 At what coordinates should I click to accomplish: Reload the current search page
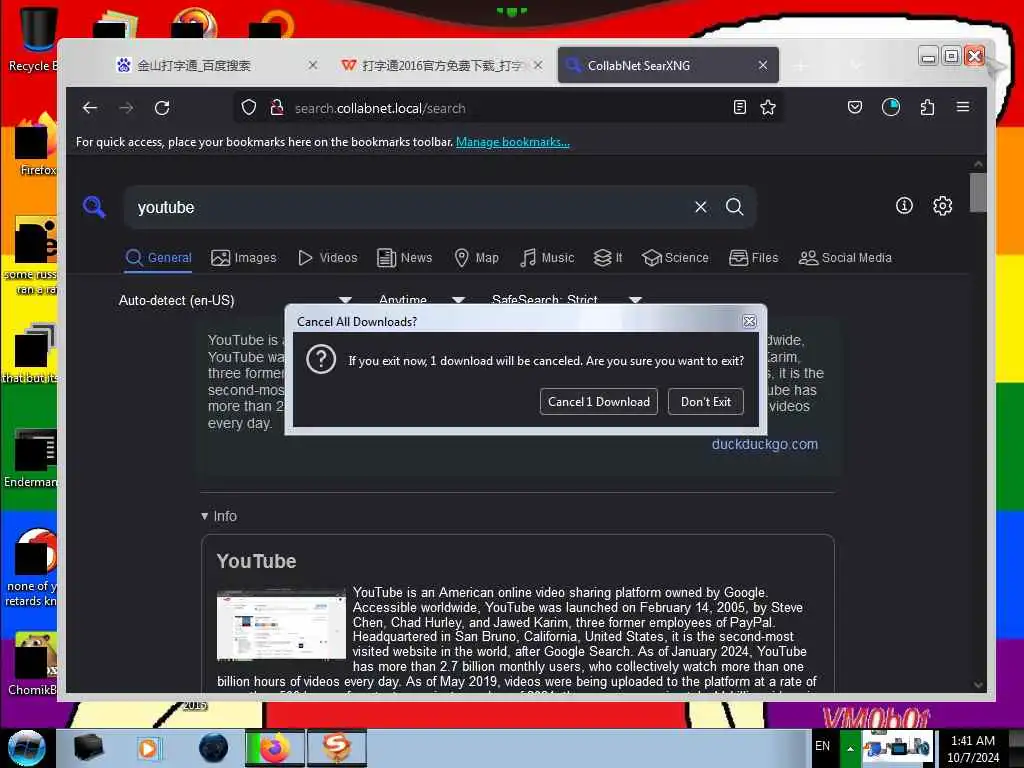point(162,108)
